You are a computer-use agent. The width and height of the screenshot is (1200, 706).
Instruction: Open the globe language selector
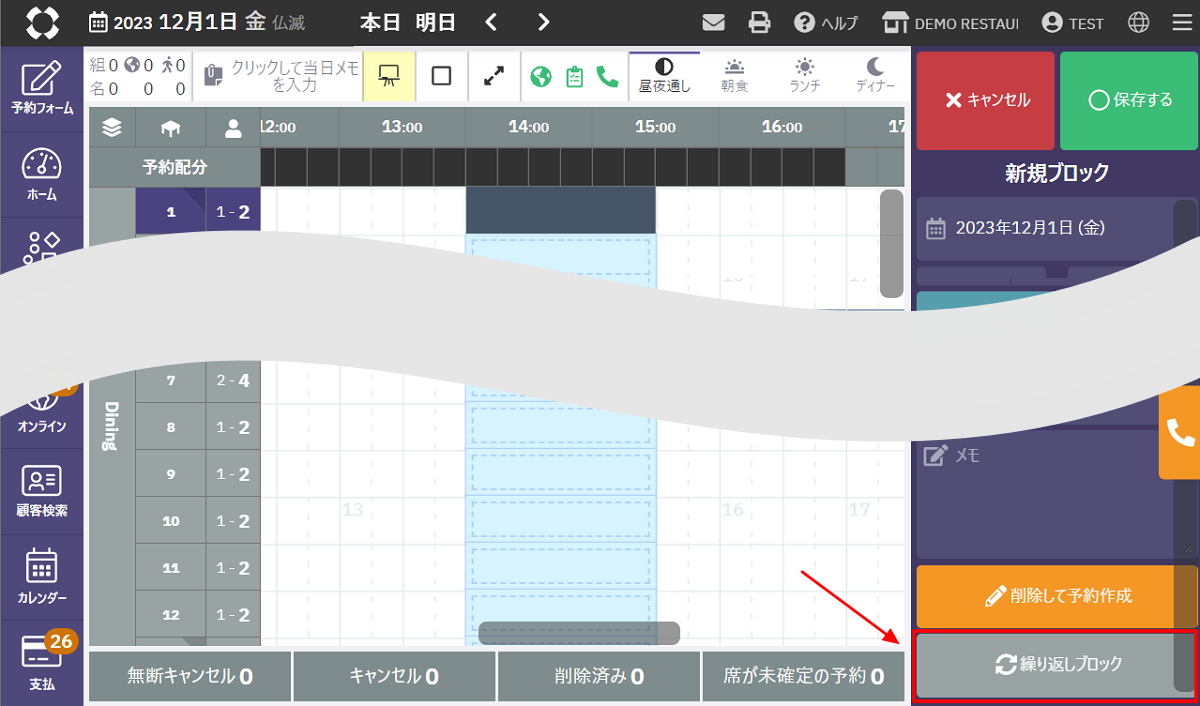(1138, 23)
